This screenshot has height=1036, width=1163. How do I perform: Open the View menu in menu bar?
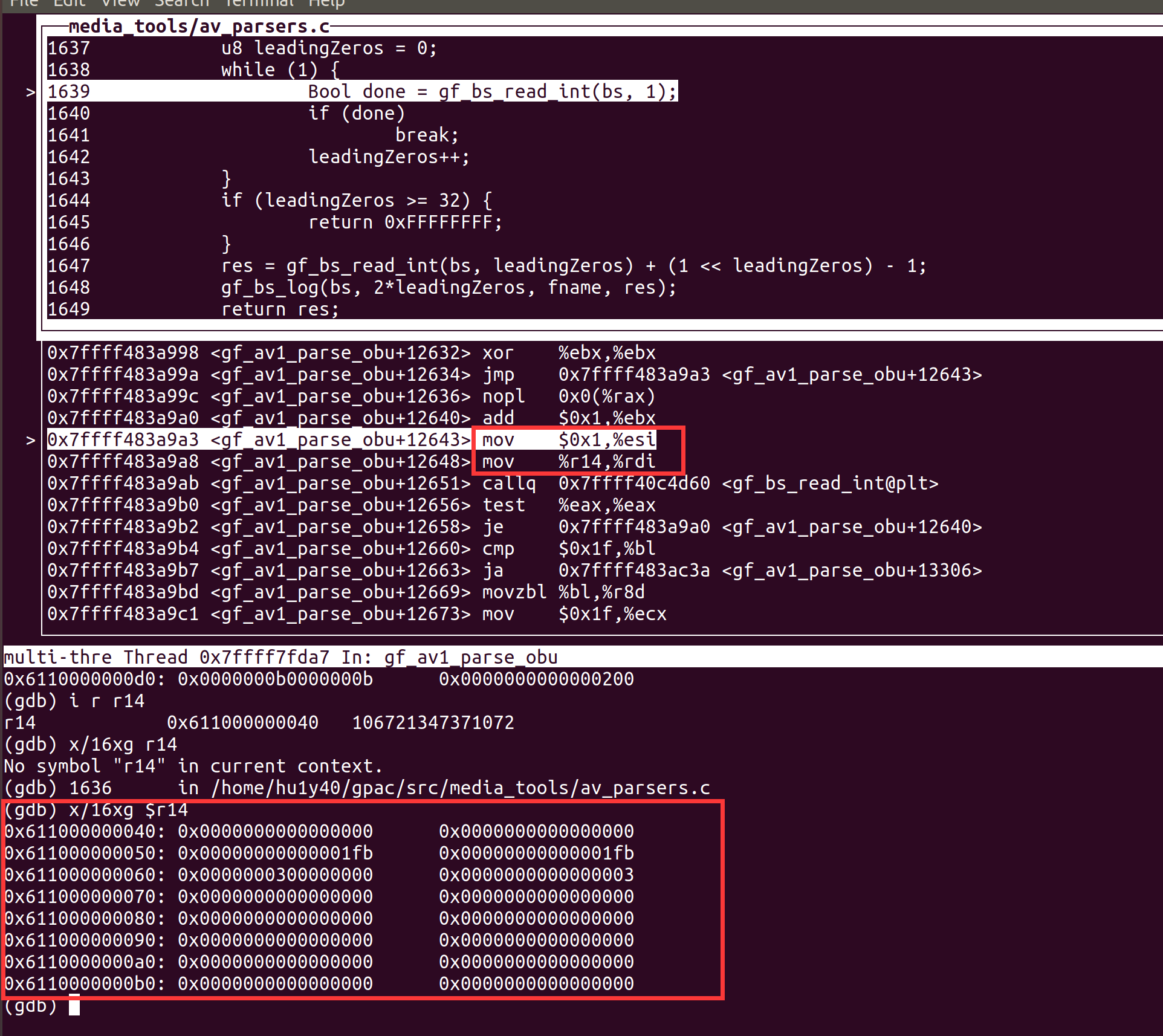tap(120, 4)
